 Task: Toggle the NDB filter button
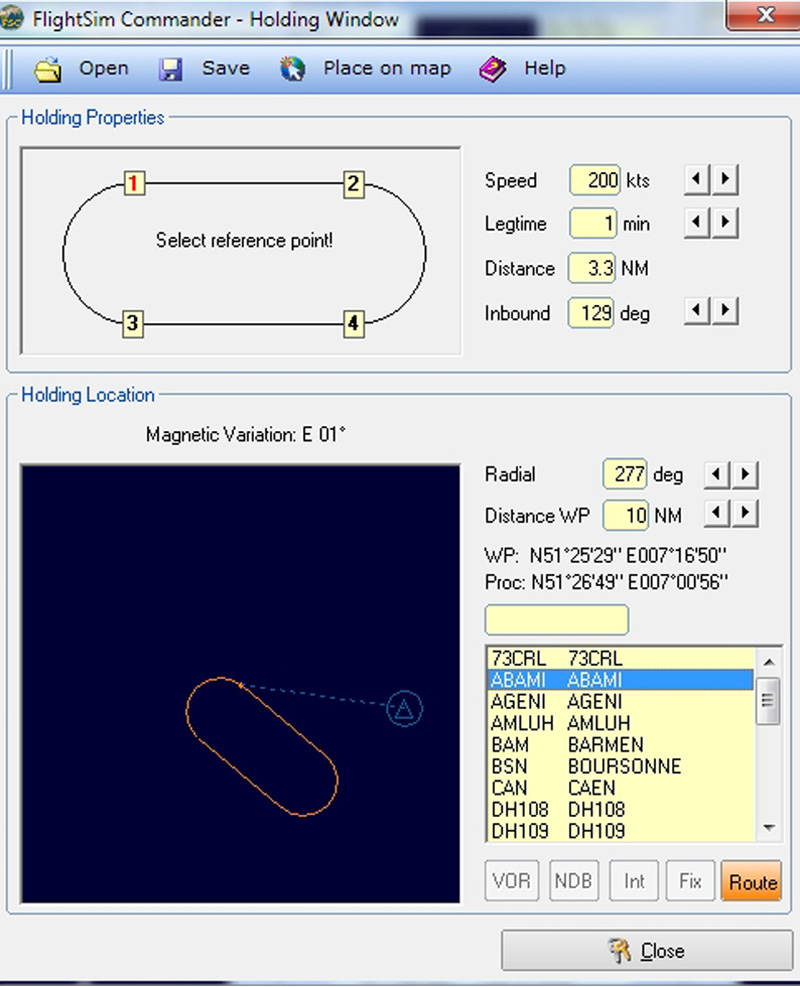click(x=573, y=881)
